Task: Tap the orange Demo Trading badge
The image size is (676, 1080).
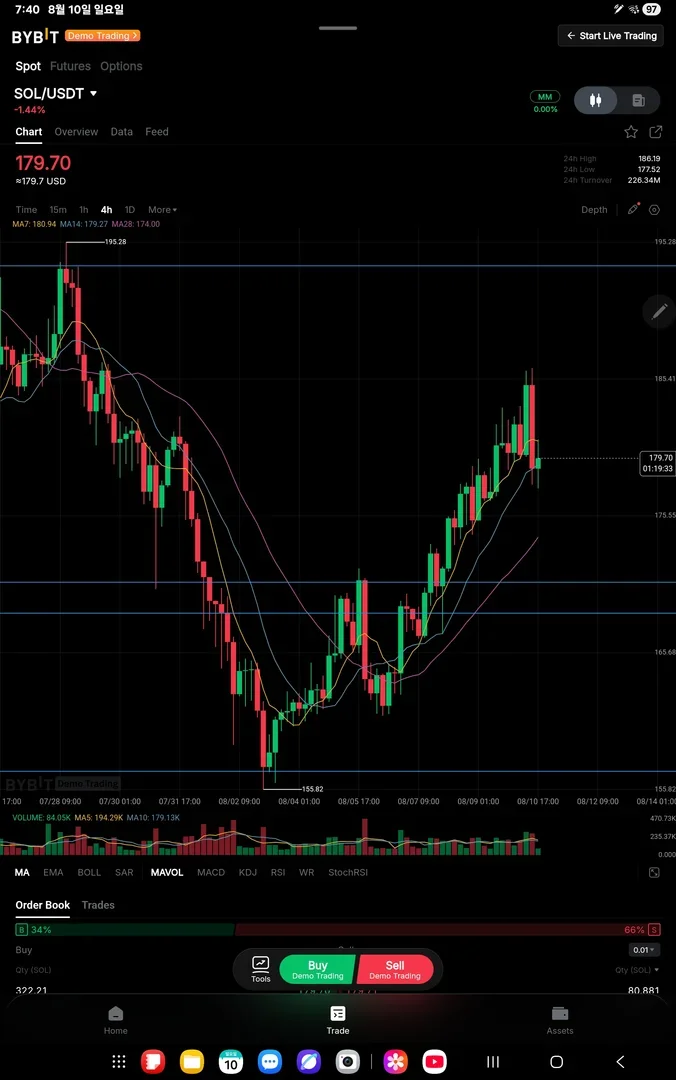Action: point(102,36)
